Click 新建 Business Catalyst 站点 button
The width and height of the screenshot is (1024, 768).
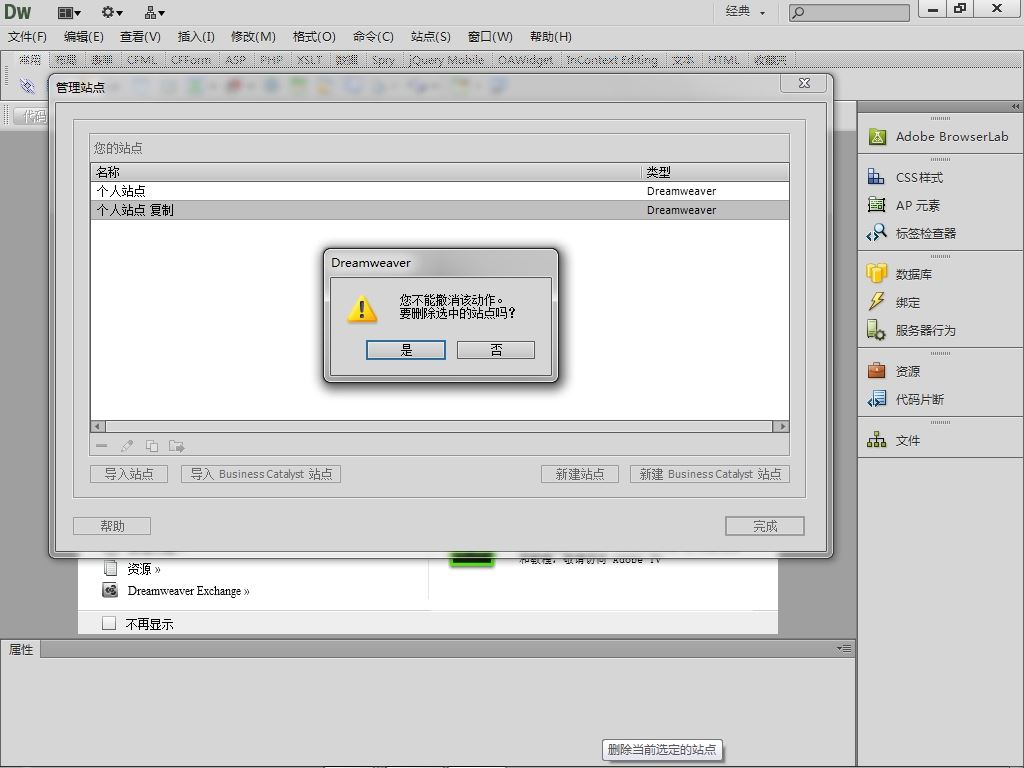click(x=710, y=473)
